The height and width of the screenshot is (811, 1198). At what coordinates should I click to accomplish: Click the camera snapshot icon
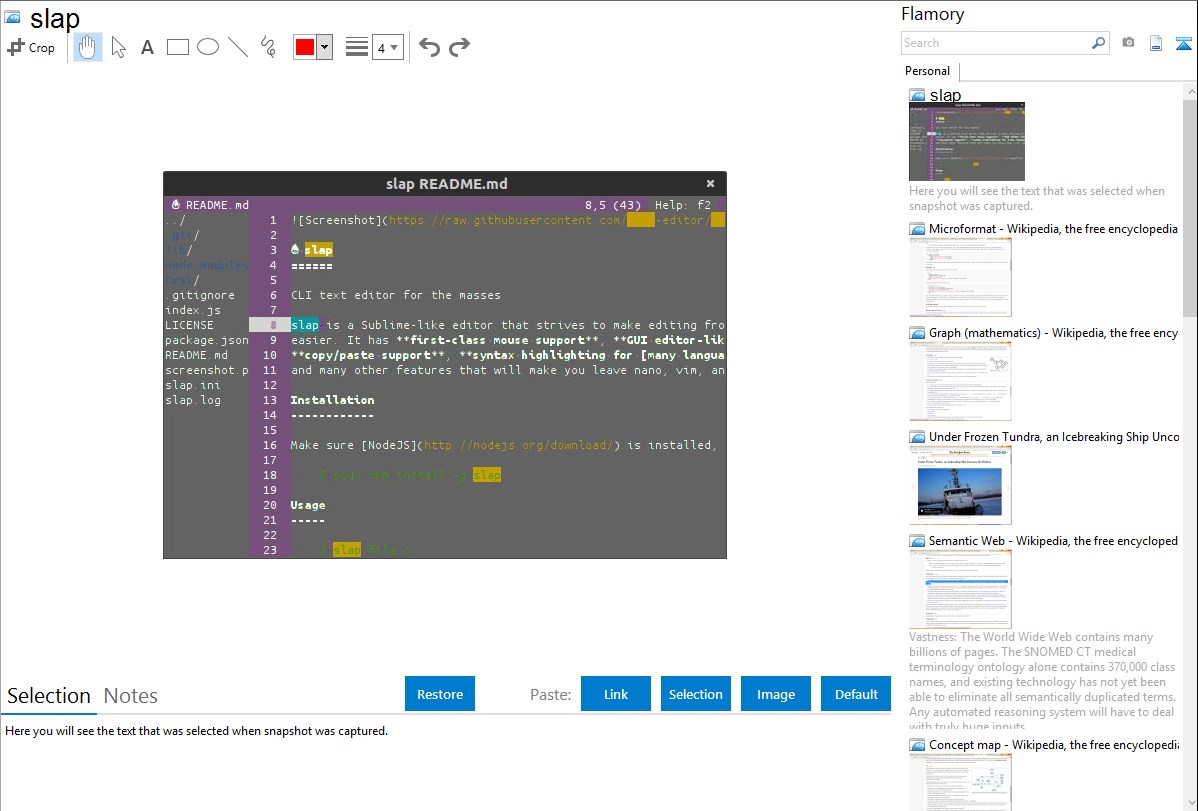click(x=1128, y=43)
